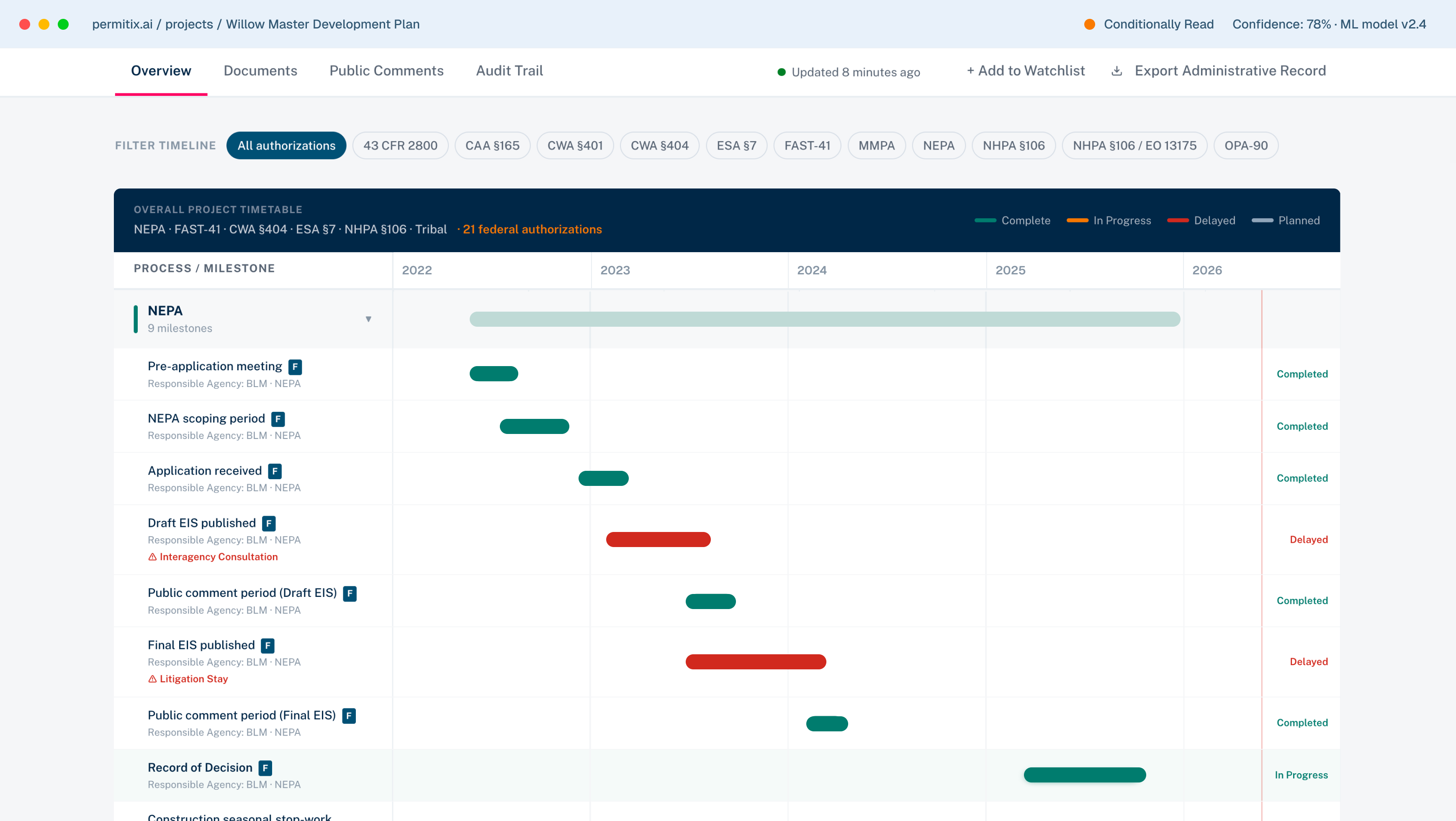Click F badge beside Record of Decision
This screenshot has width=1456, height=821.
[x=265, y=768]
